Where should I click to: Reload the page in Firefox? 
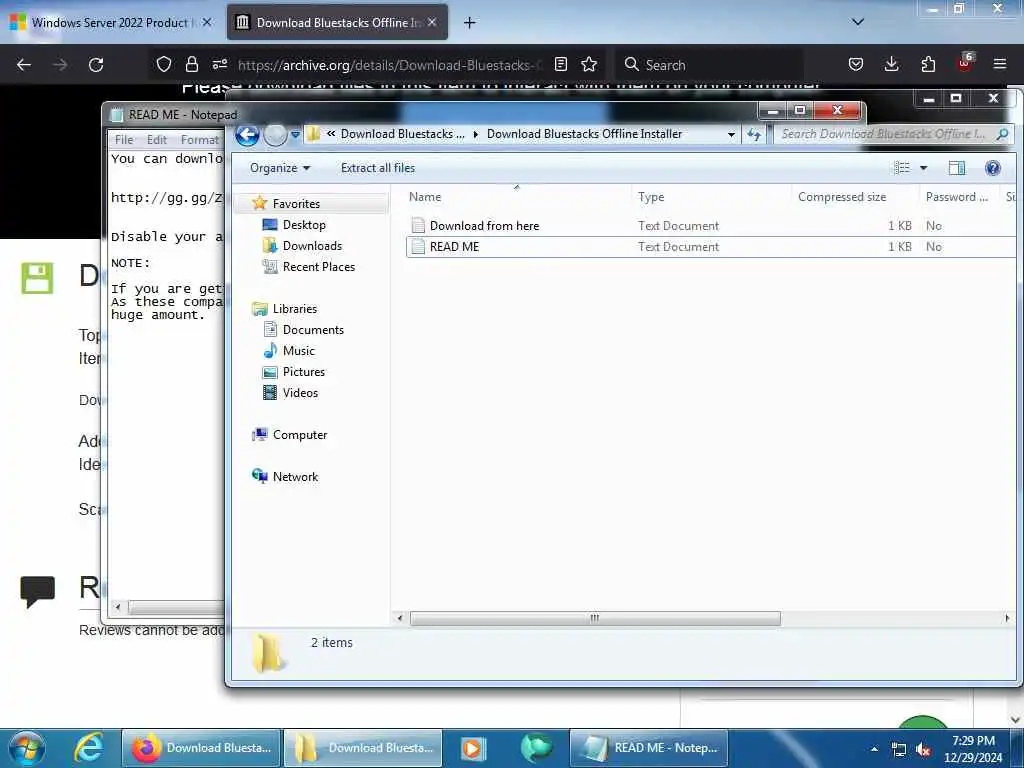click(x=96, y=65)
